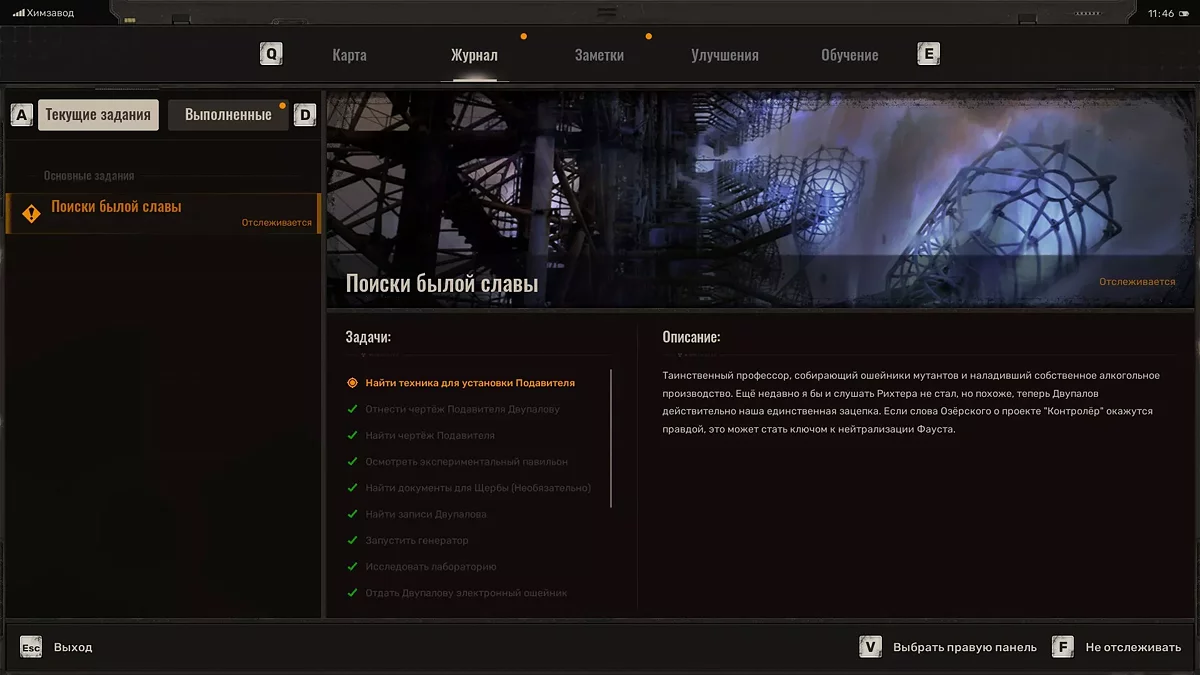Click the orange quest warning diamond icon

(x=32, y=213)
